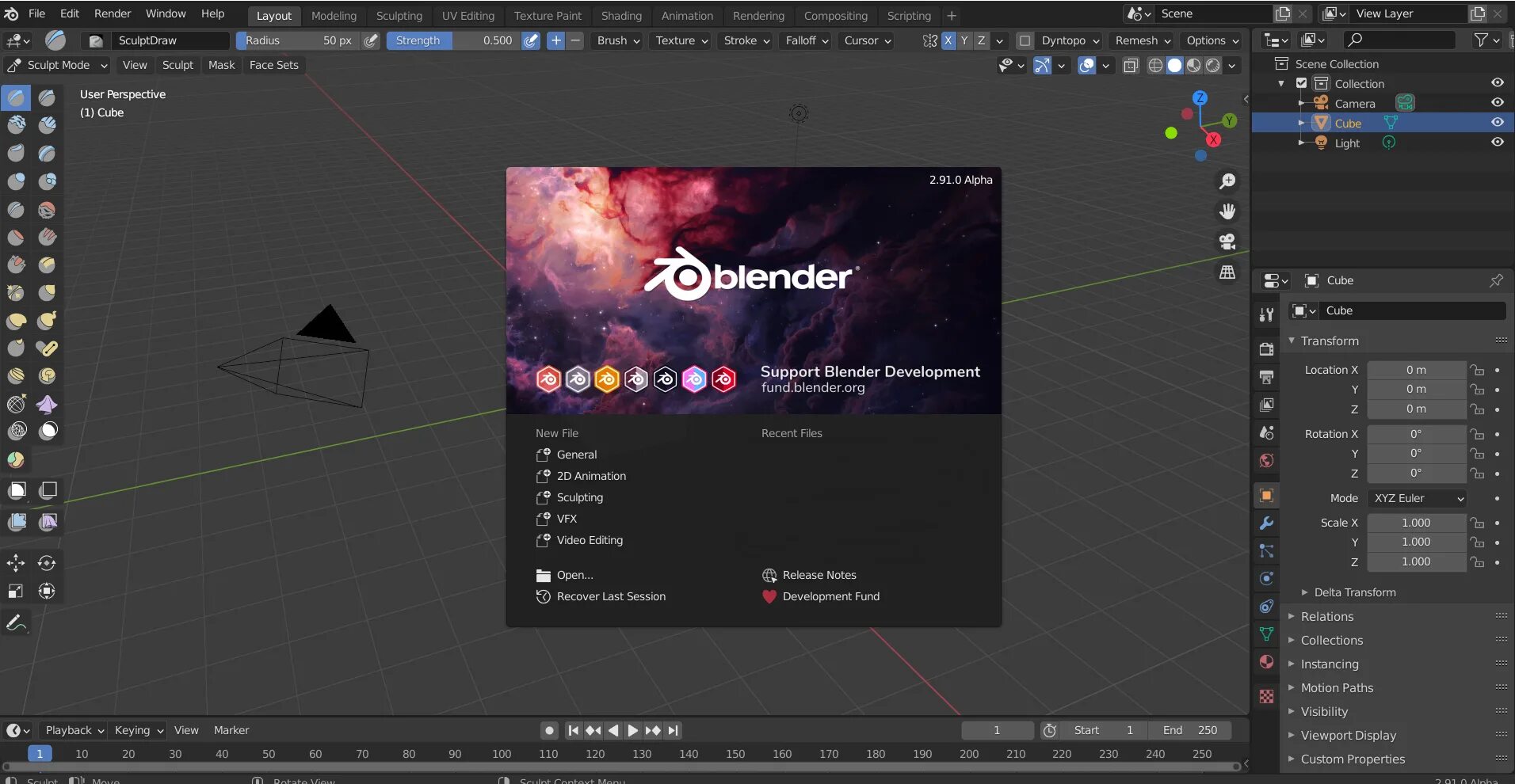Open the Modifier properties wrench tab
Image resolution: width=1515 pixels, height=784 pixels.
[x=1266, y=523]
